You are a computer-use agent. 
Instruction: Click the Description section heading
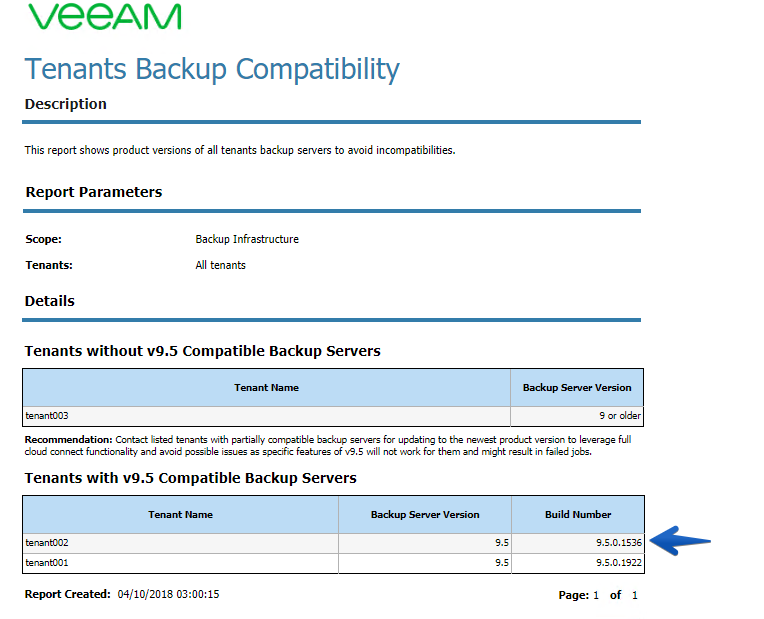pyautogui.click(x=66, y=104)
